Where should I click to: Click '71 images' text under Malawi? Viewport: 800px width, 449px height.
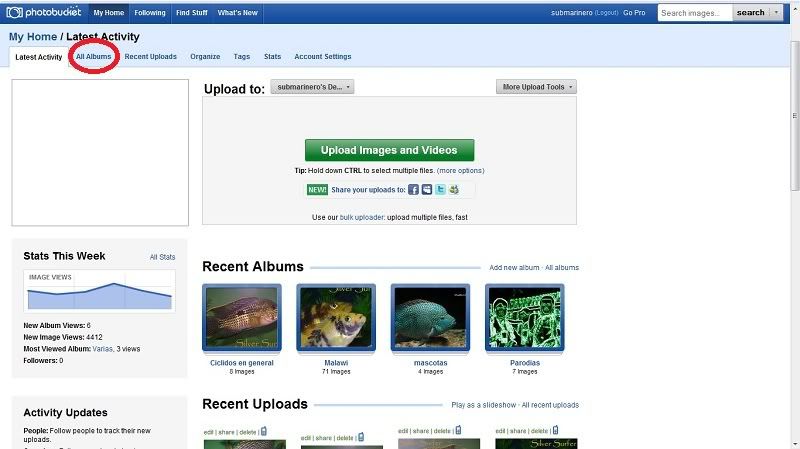point(336,372)
